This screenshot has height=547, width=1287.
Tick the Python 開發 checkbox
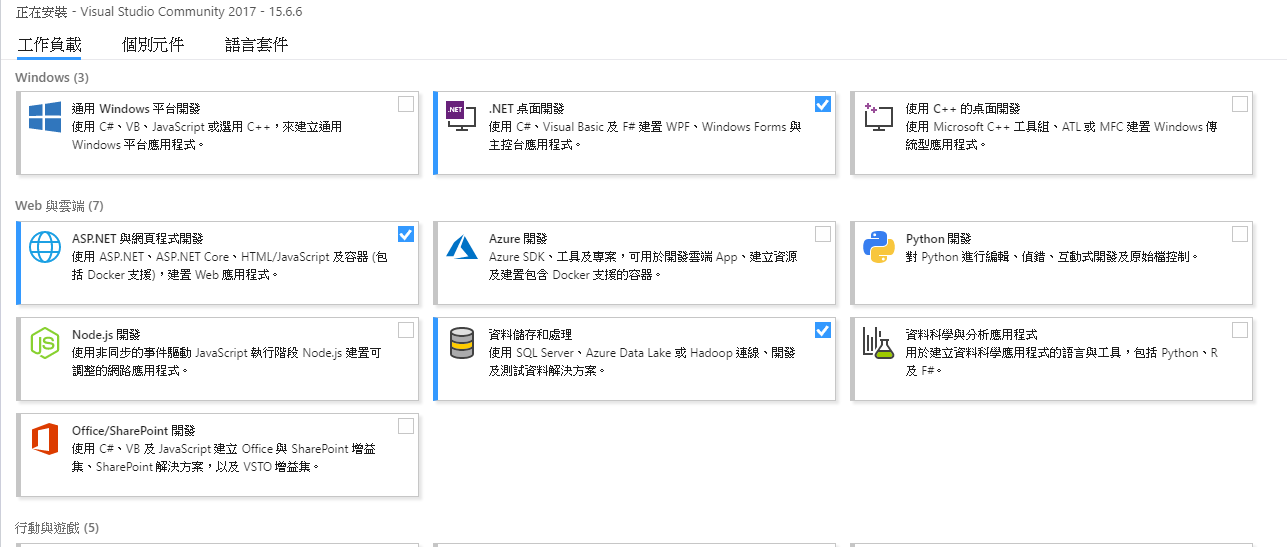pyautogui.click(x=1240, y=234)
